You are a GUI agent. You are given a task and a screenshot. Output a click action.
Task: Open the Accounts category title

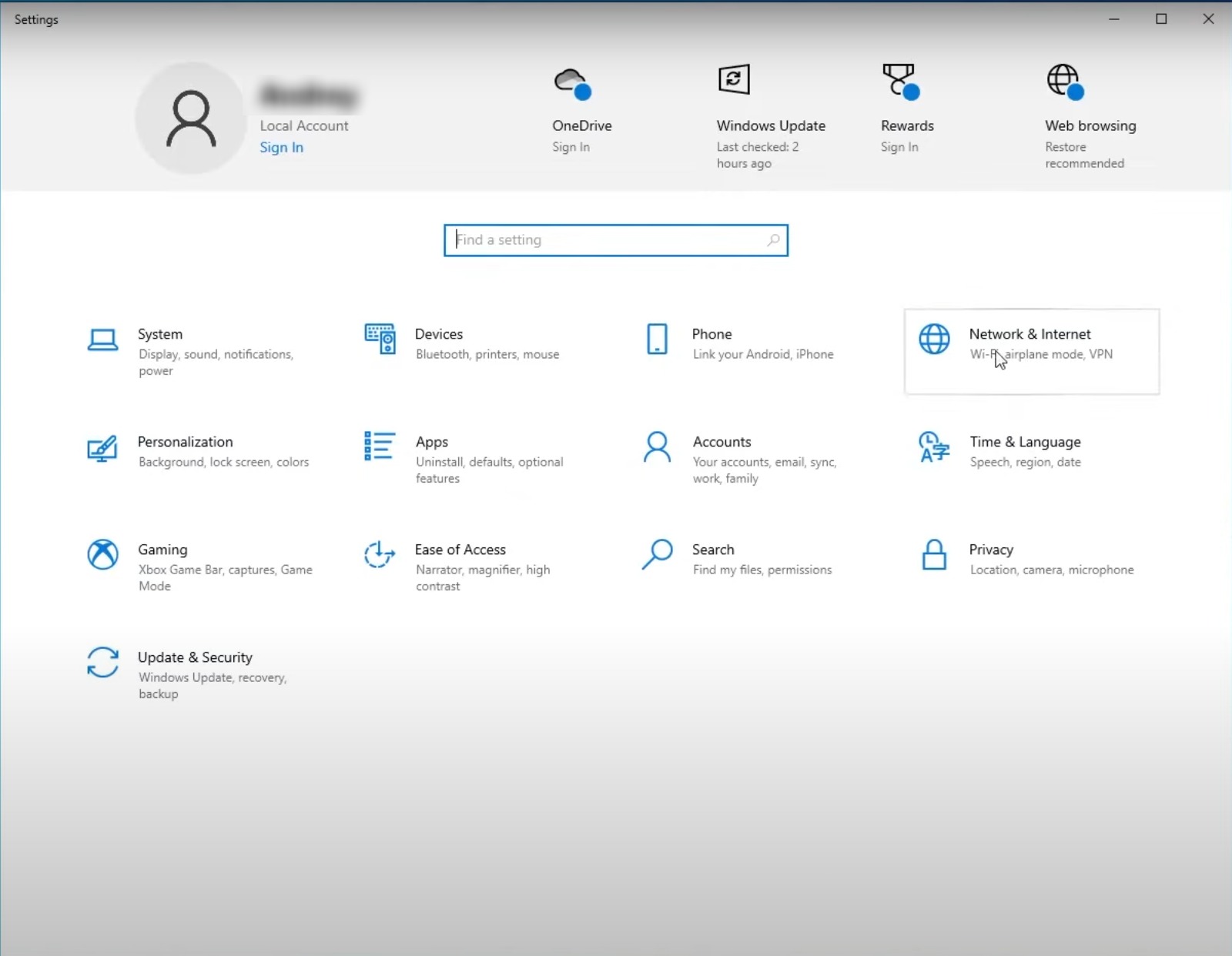pos(721,442)
